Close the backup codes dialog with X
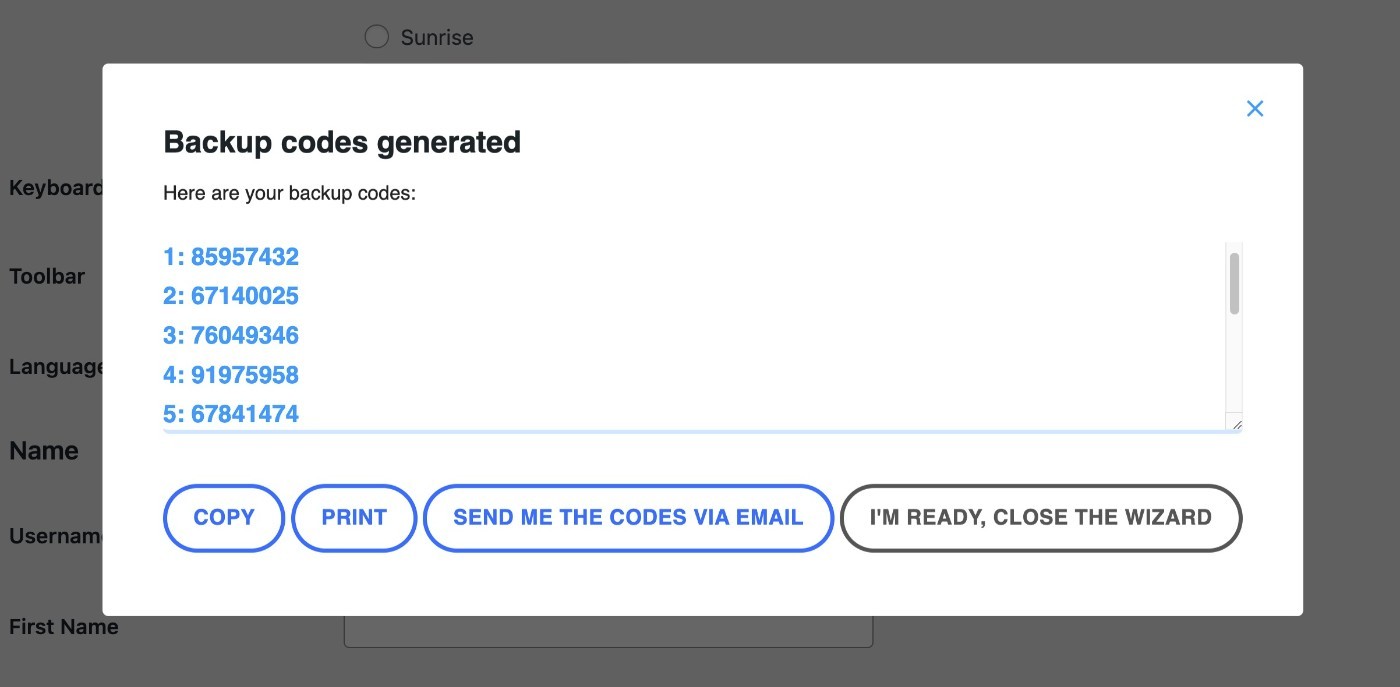1400x687 pixels. [x=1255, y=108]
